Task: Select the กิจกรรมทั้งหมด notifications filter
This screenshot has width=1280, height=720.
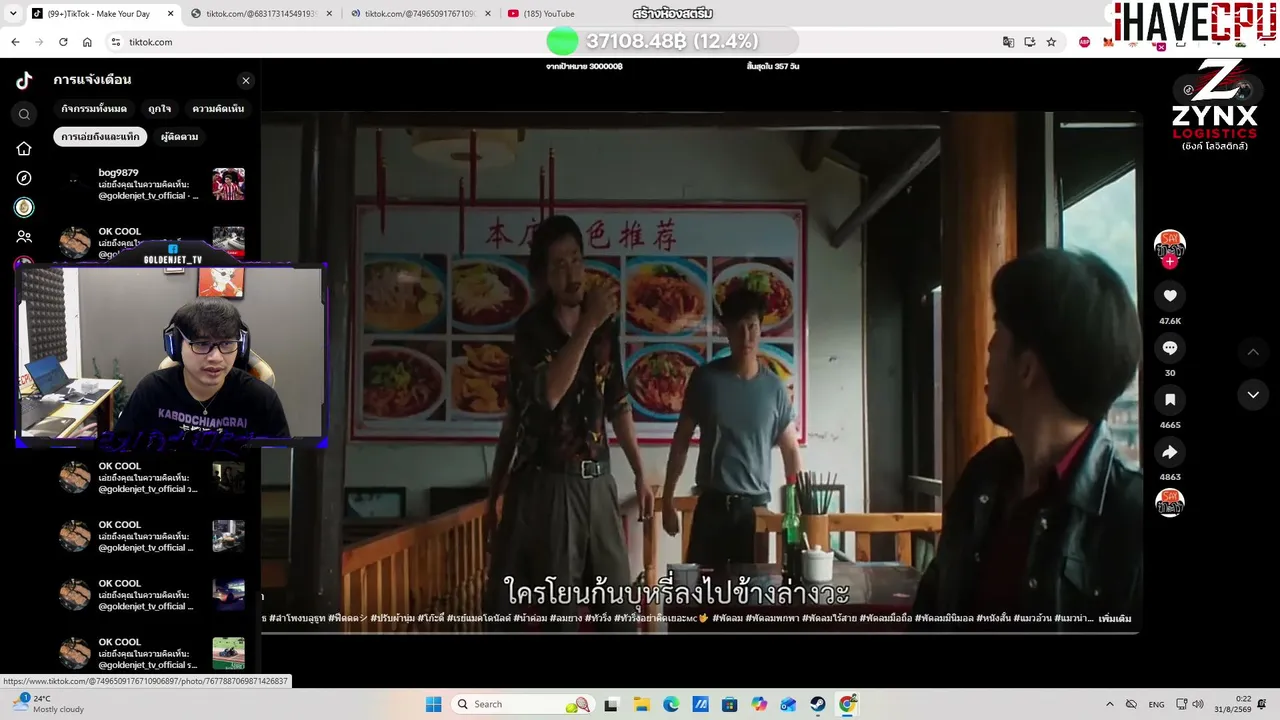Action: point(94,108)
